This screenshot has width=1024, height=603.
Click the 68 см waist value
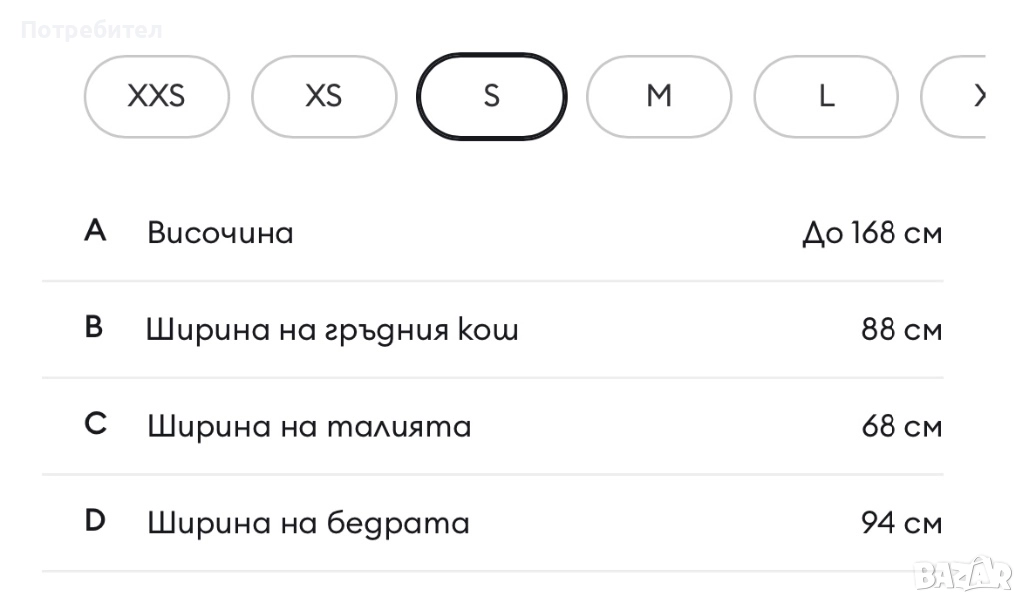click(x=901, y=427)
